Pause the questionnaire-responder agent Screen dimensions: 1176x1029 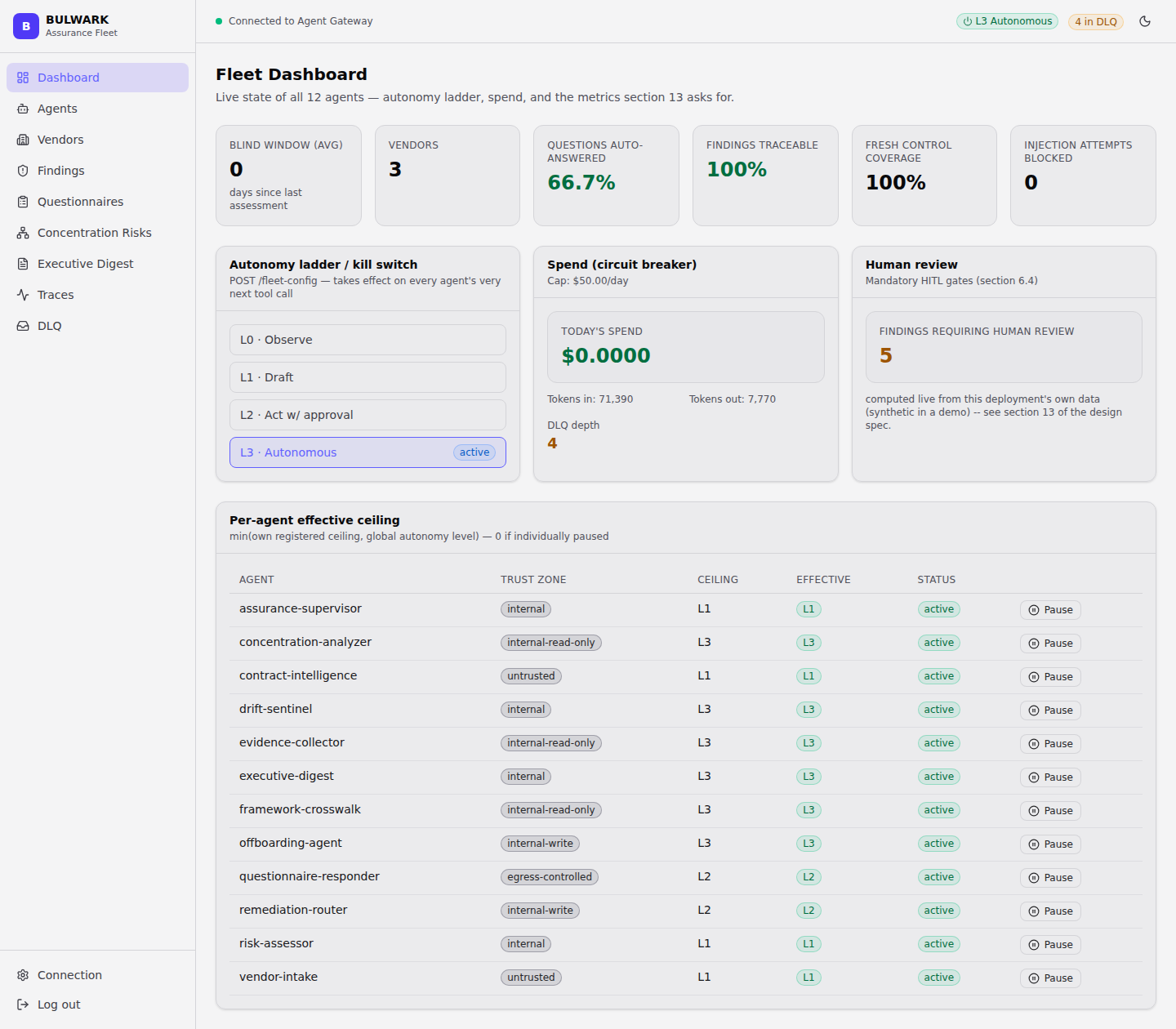pos(1050,878)
